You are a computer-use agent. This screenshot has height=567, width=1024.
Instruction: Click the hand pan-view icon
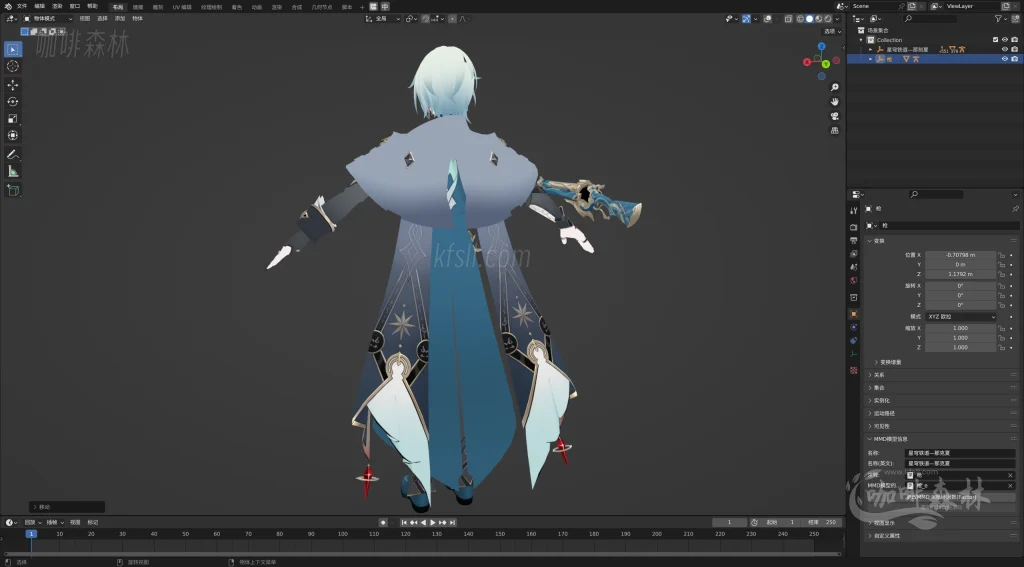[834, 101]
